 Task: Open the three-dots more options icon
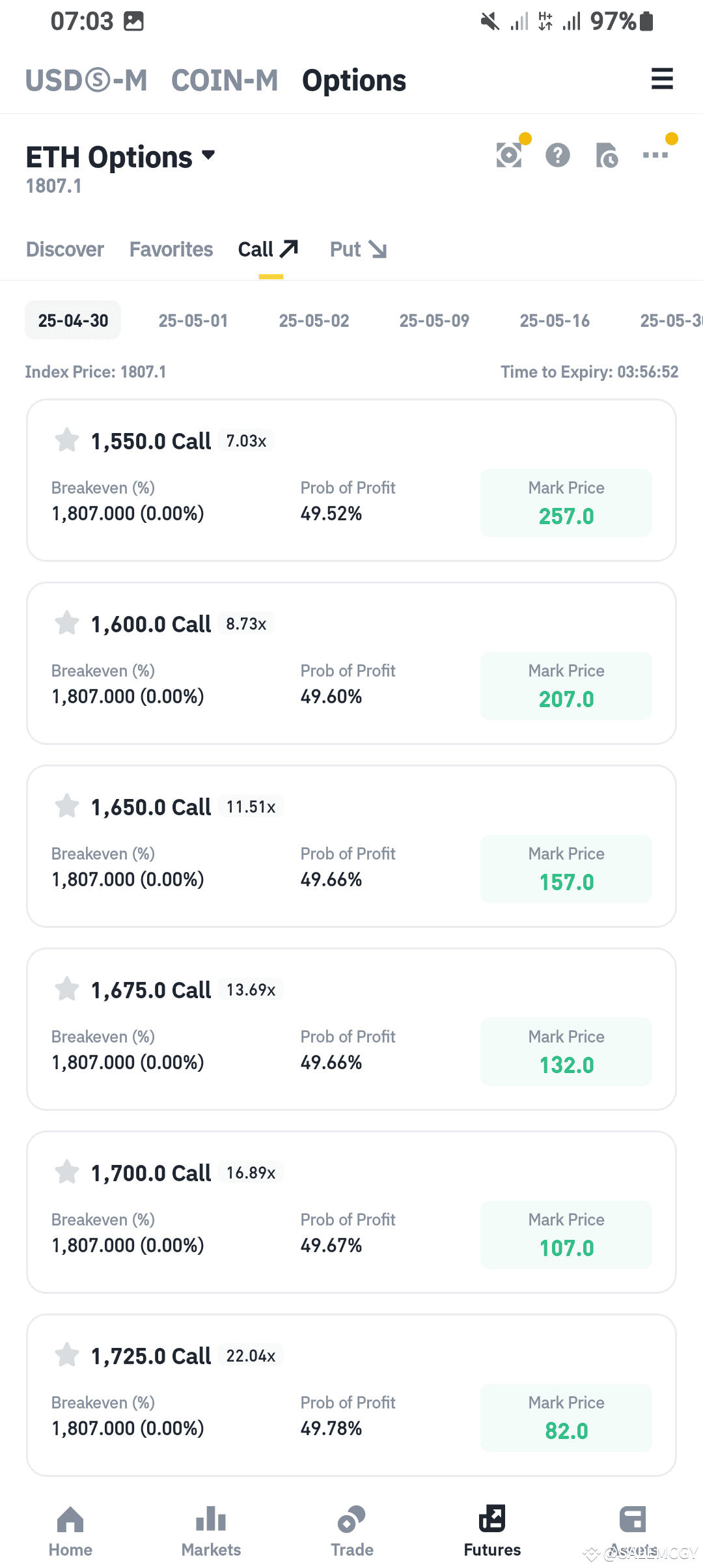click(655, 155)
